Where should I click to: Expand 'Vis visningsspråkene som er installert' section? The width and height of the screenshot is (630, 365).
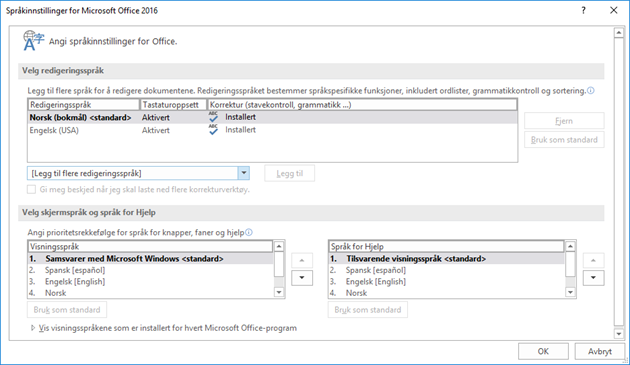click(x=33, y=328)
